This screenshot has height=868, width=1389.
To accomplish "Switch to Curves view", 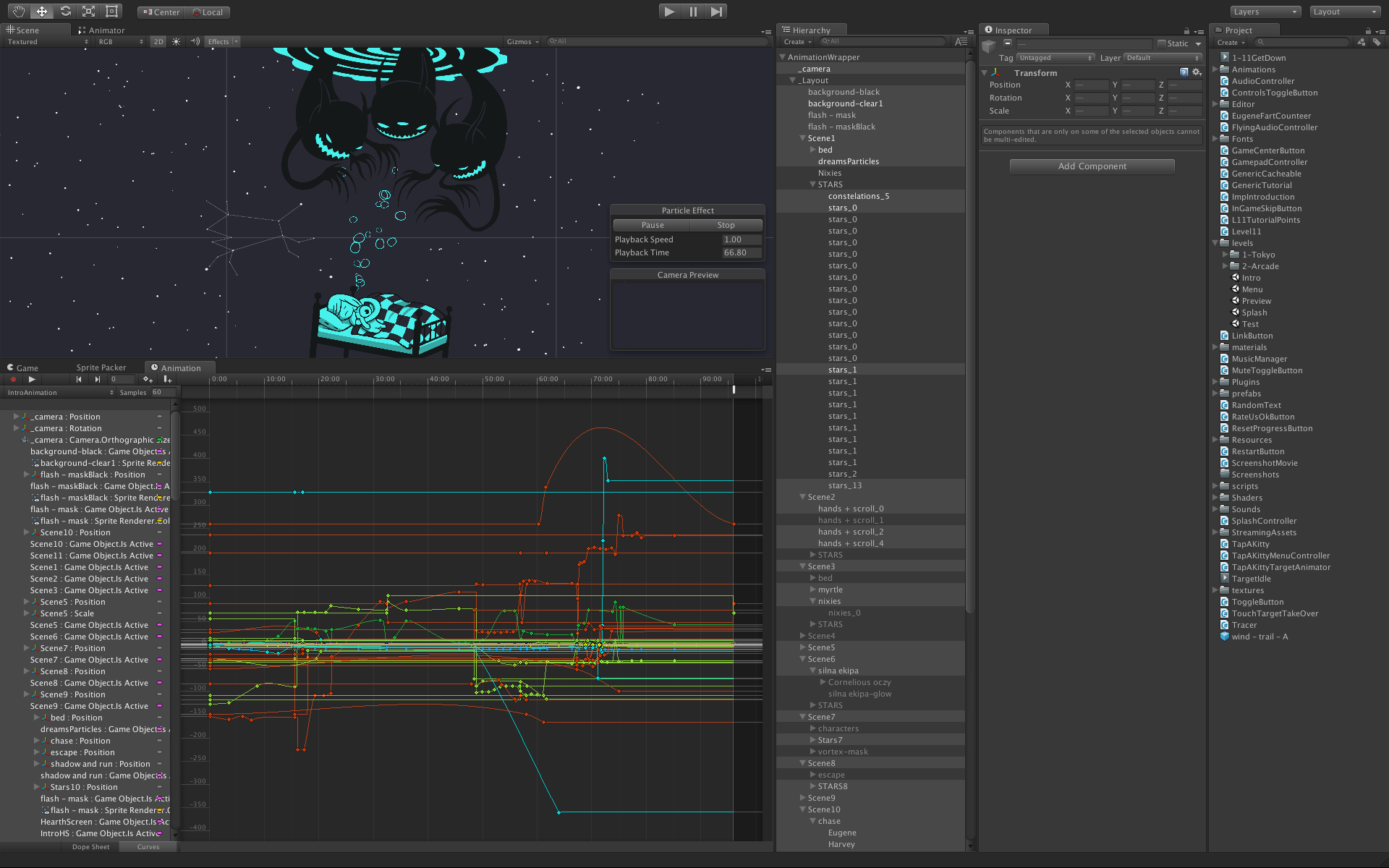I will pyautogui.click(x=148, y=847).
